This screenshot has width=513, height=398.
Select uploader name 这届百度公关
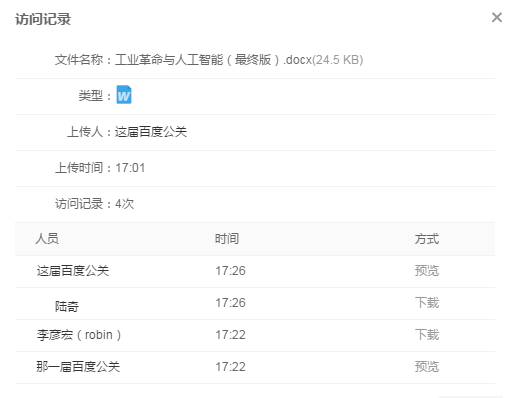(151, 132)
